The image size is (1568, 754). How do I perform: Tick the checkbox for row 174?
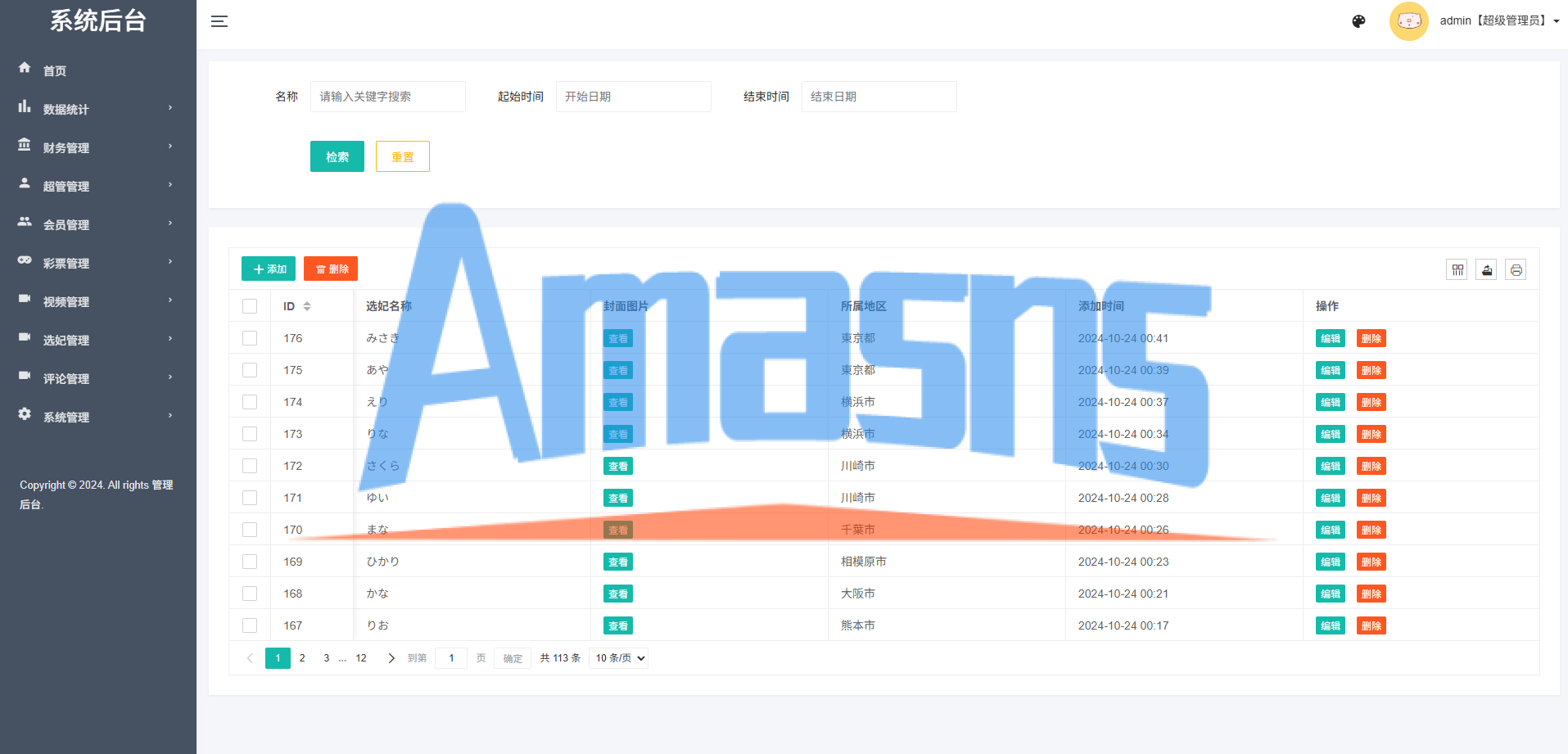[x=250, y=402]
